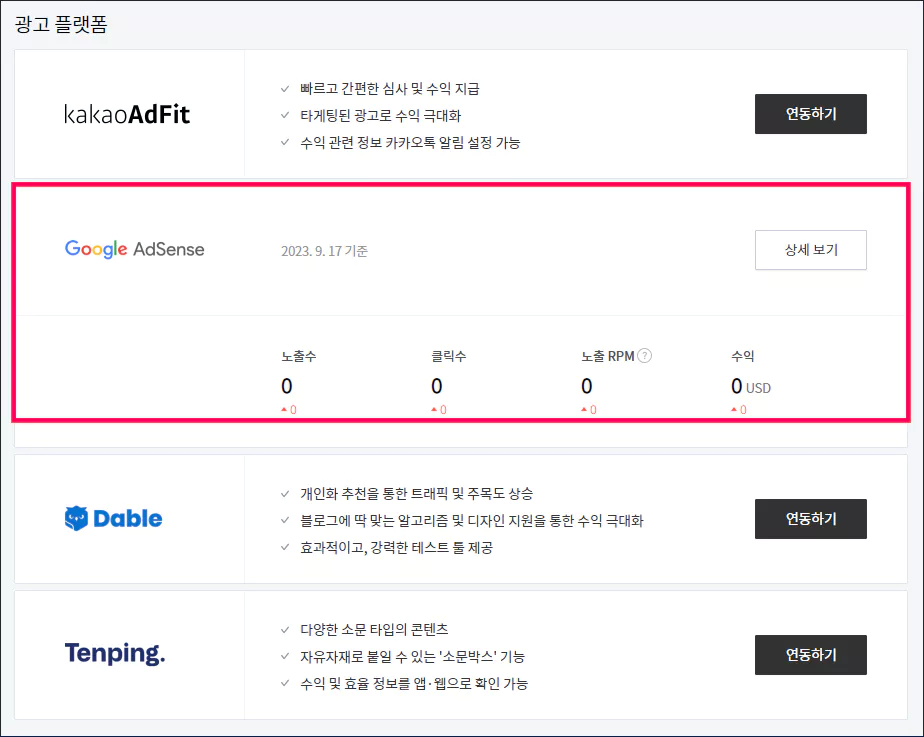
Task: Click the Tenping 연동하기 button
Action: [810, 655]
